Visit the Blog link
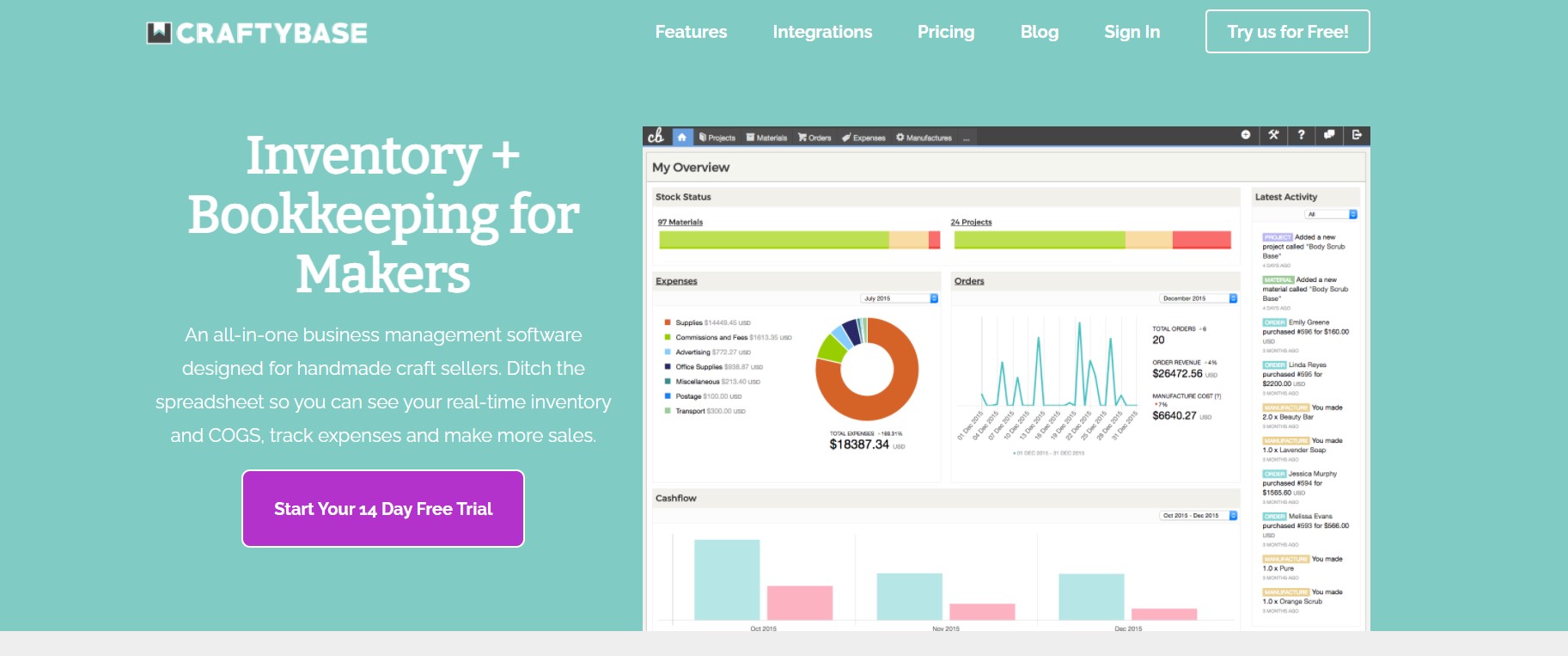Image resolution: width=1568 pixels, height=656 pixels. 1040,32
